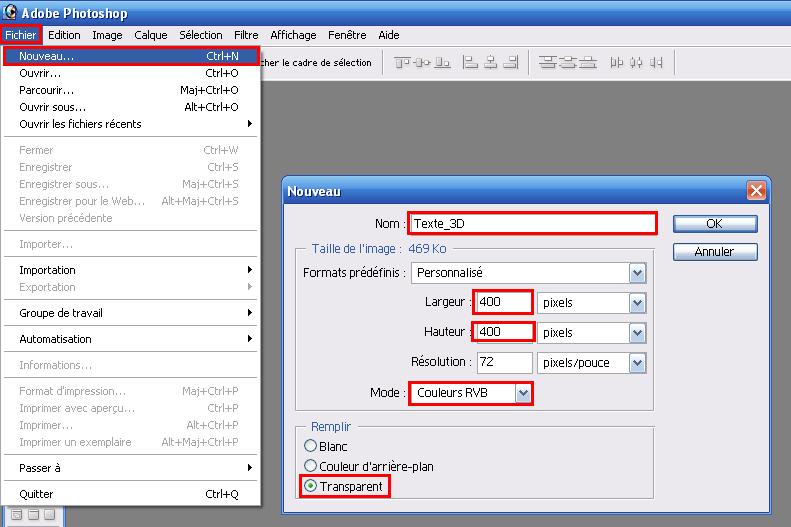Screen dimensions: 791x527
Task: Select the Blanc fill radio button
Action: pos(310,446)
